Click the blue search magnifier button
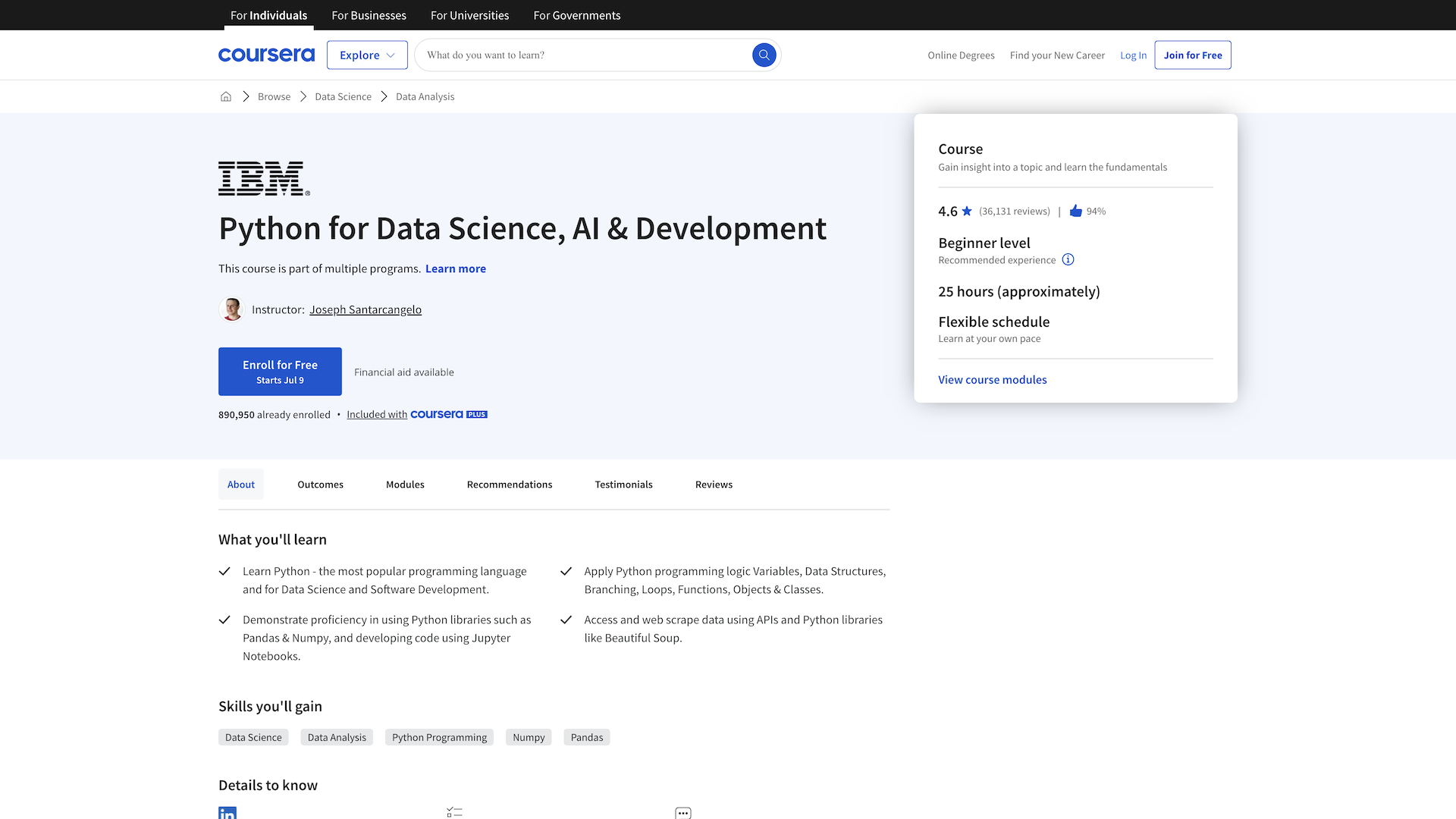Screen dimensions: 1456x819 tap(764, 55)
